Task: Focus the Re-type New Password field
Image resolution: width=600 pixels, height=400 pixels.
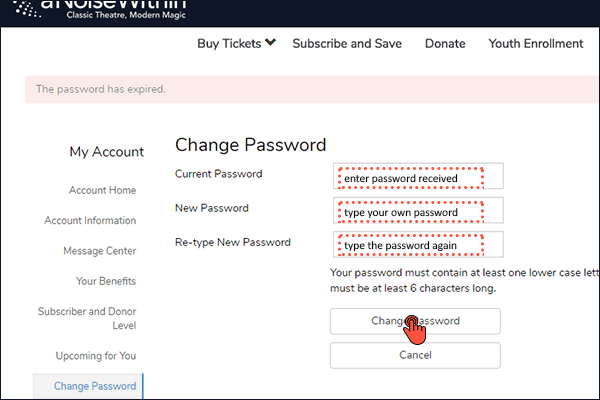Action: point(418,245)
